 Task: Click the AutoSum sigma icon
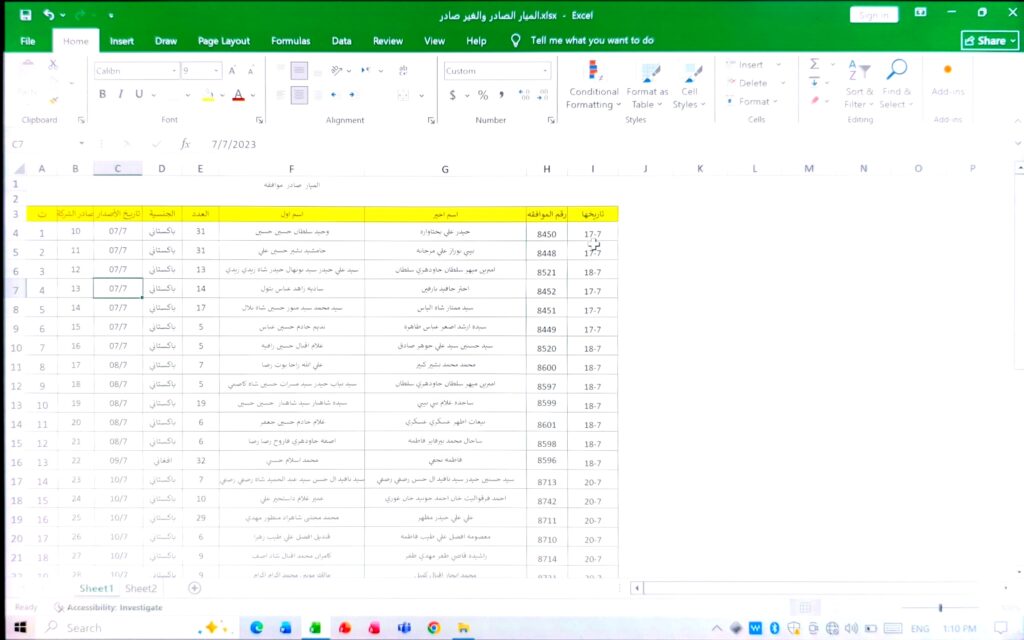[814, 64]
